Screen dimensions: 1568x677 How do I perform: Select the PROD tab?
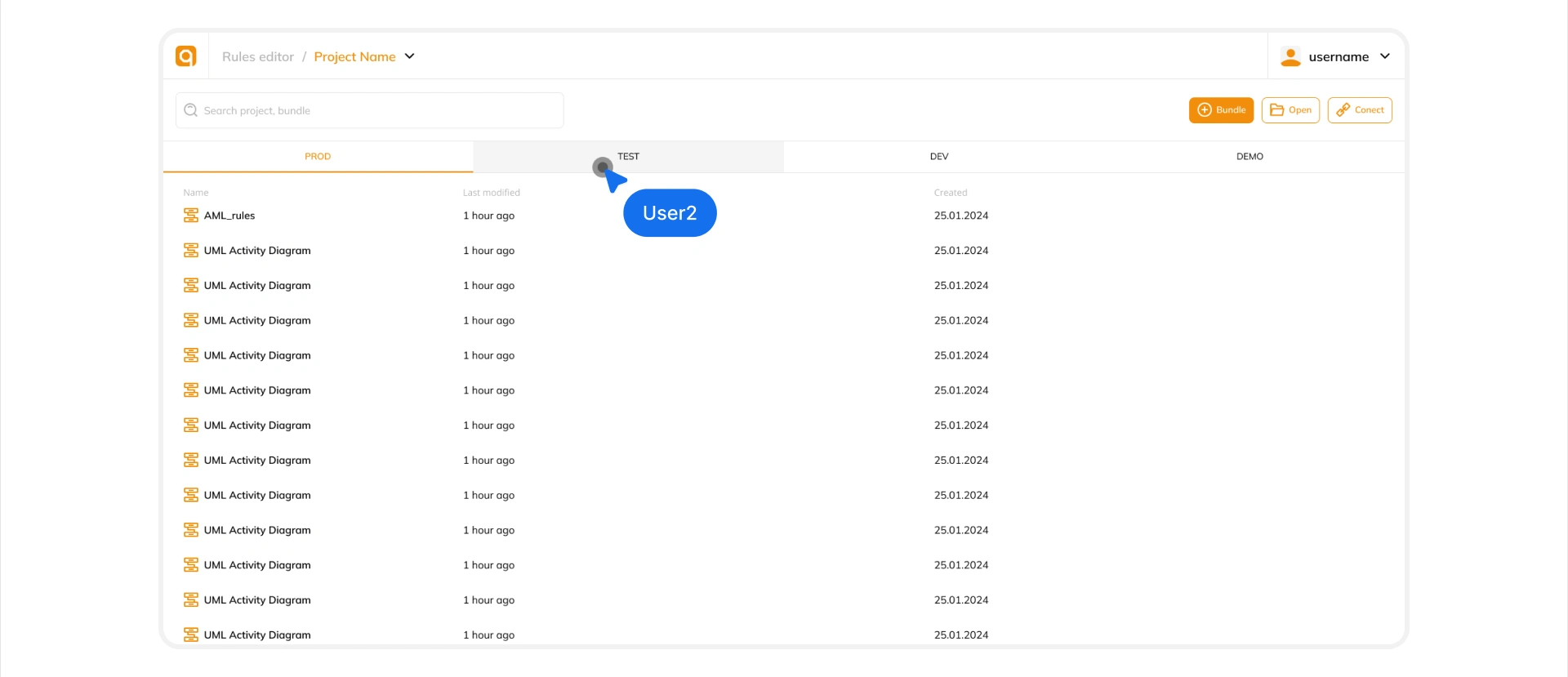tap(318, 157)
